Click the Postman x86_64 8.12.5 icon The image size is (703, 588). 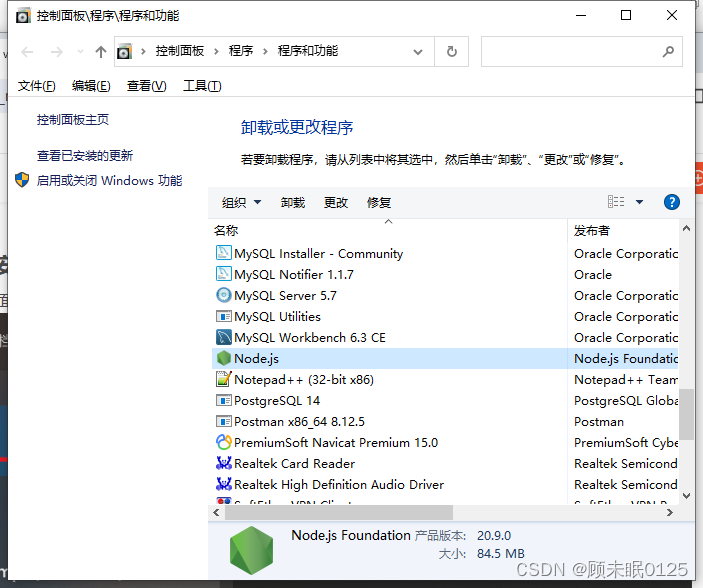tap(223, 421)
